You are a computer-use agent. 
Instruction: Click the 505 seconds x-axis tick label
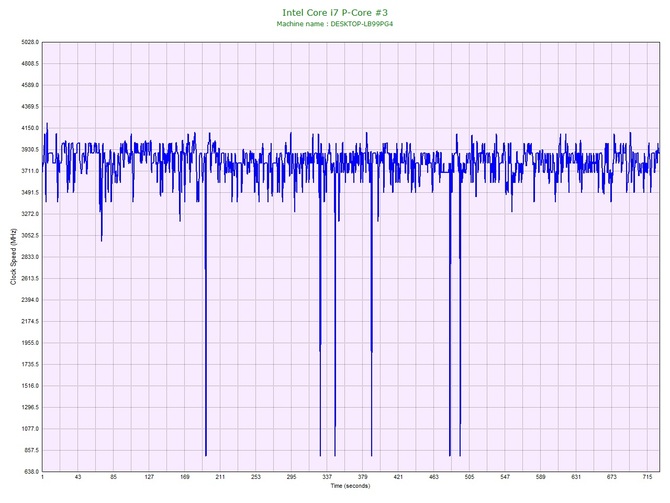[x=469, y=478]
